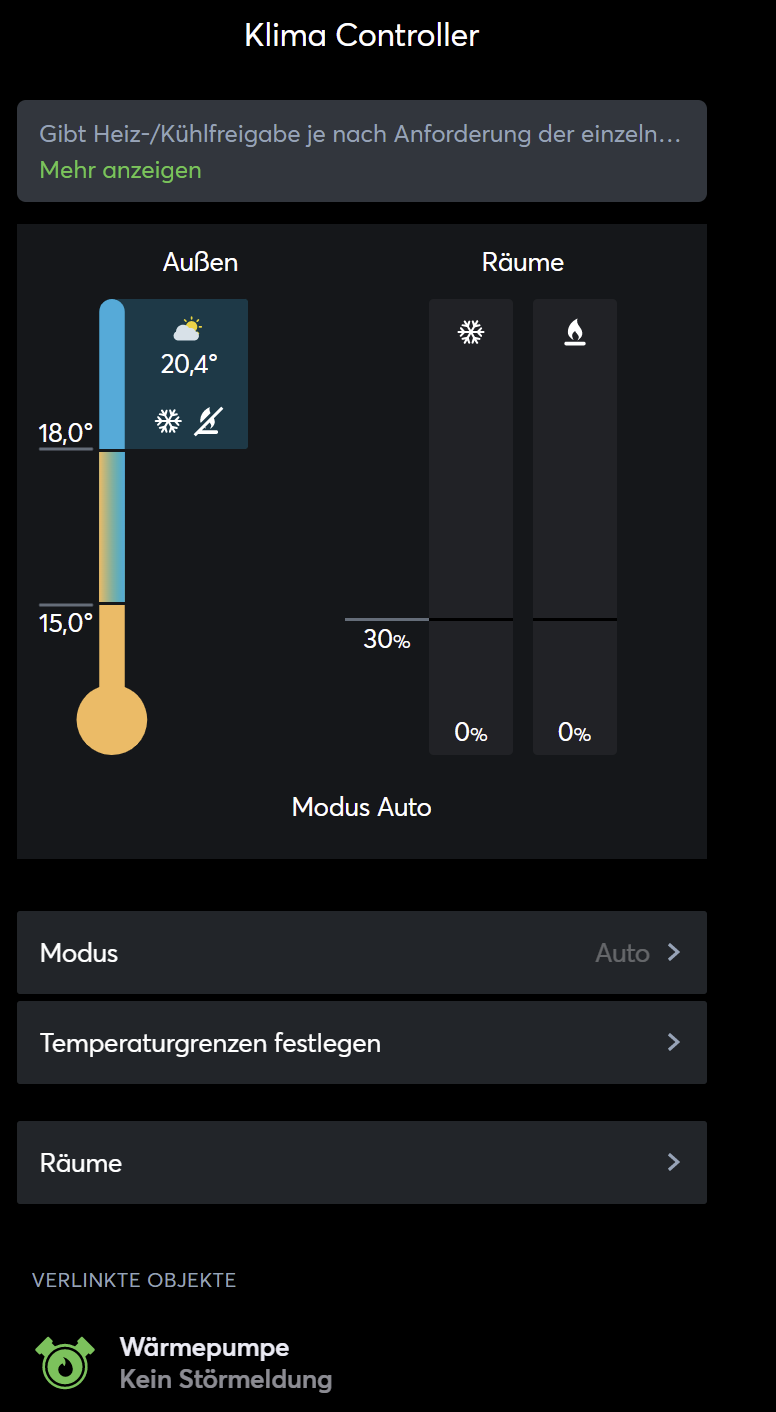Click the 30% rooms threshold marker
The image size is (776, 1412).
click(386, 639)
